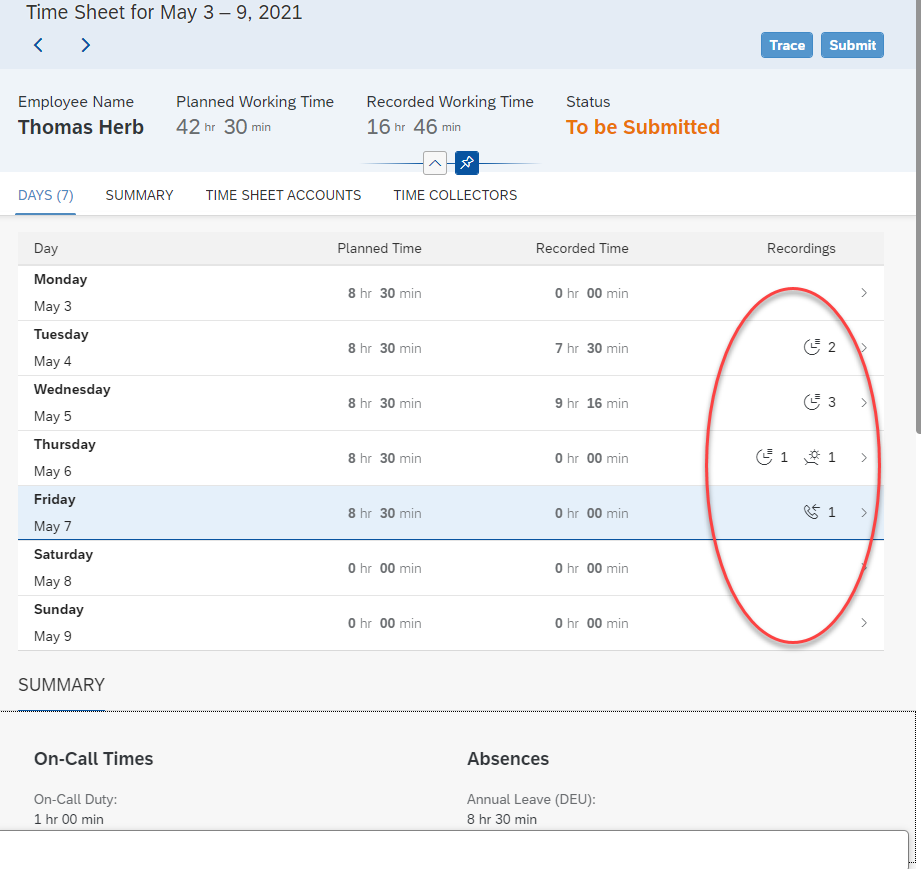Select the highlighted Friday day label

point(55,499)
